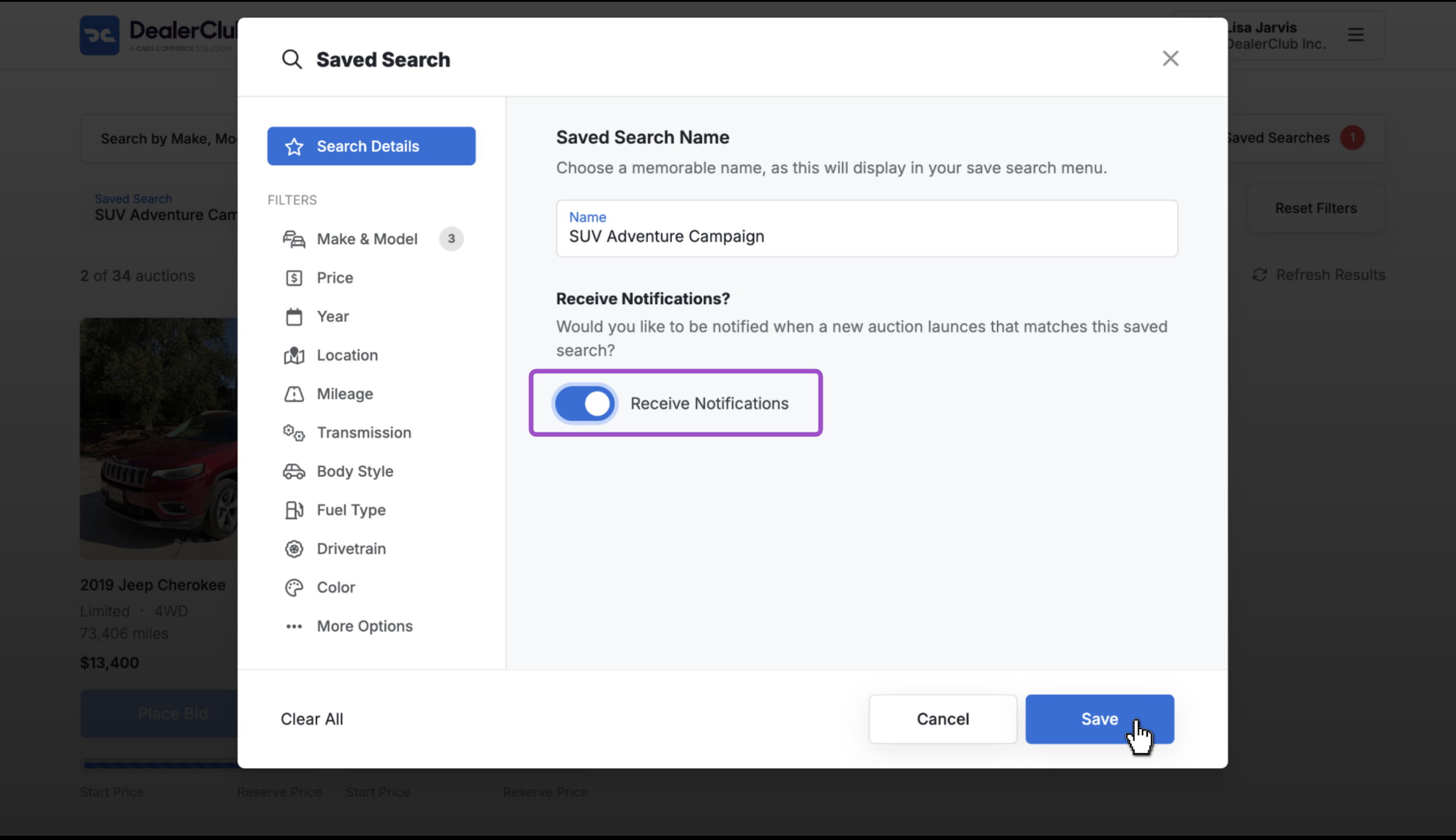The image size is (1456, 840).
Task: Click the Drivetrain wheel icon
Action: 293,549
